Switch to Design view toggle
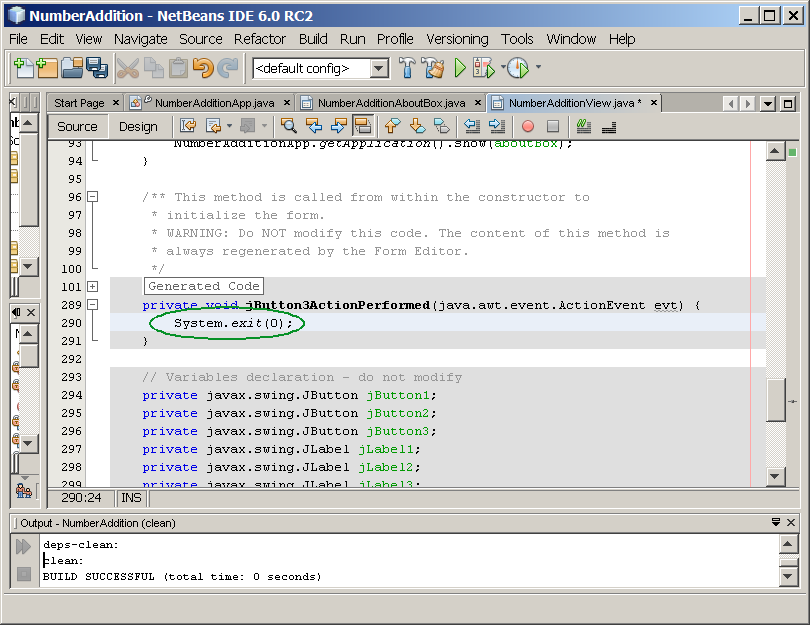The width and height of the screenshot is (810, 625). pyautogui.click(x=138, y=127)
